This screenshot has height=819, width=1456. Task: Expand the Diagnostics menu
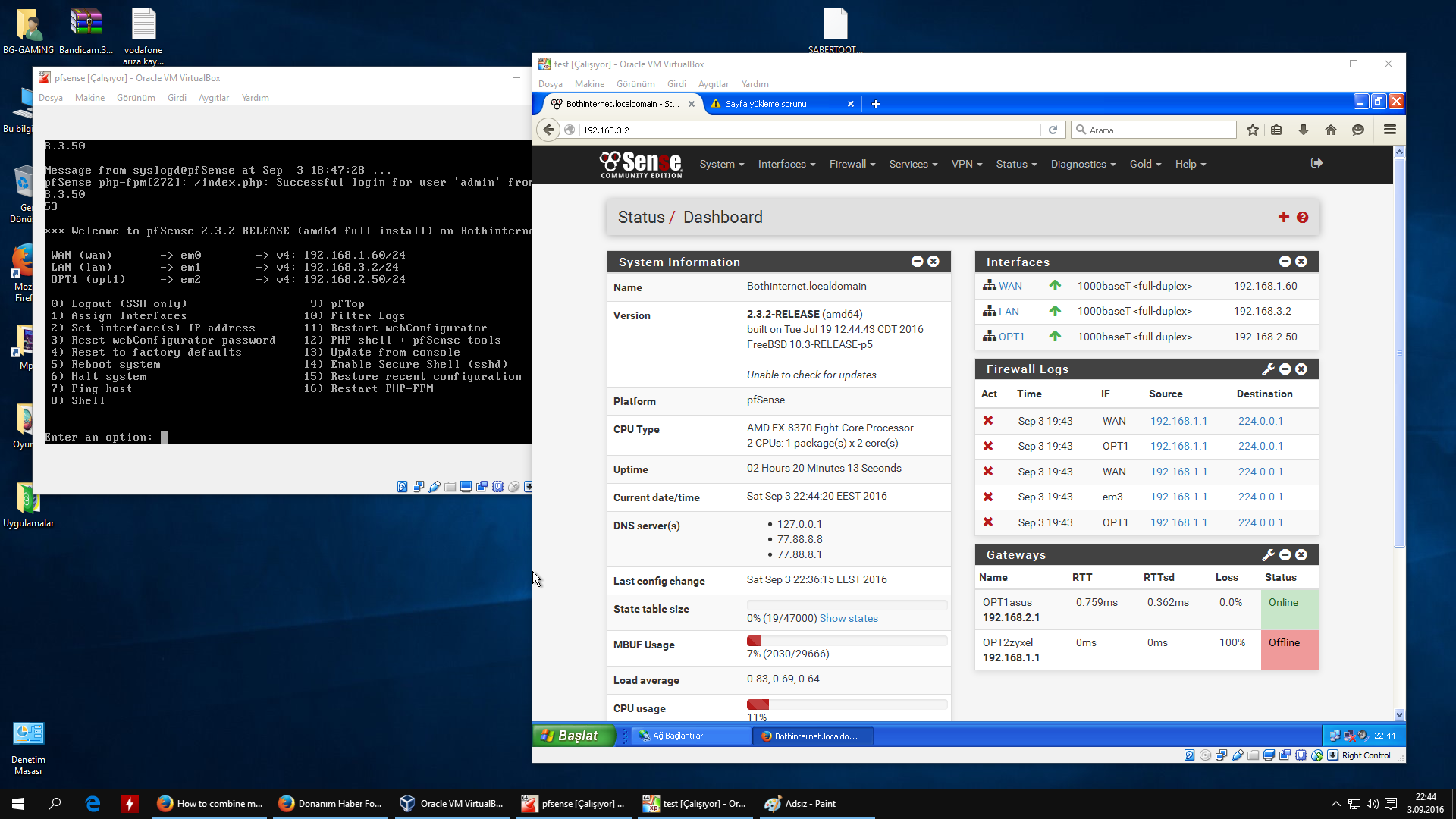[x=1083, y=164]
